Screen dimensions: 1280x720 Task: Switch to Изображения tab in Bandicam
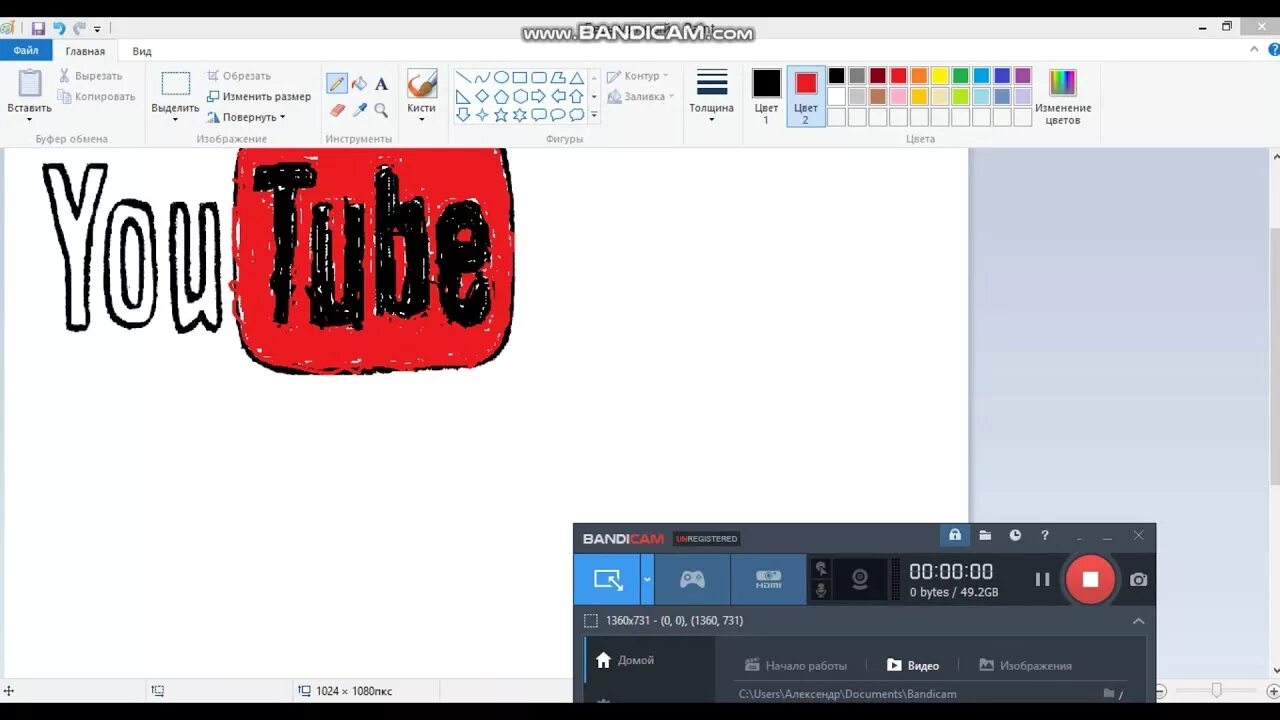(x=1025, y=665)
